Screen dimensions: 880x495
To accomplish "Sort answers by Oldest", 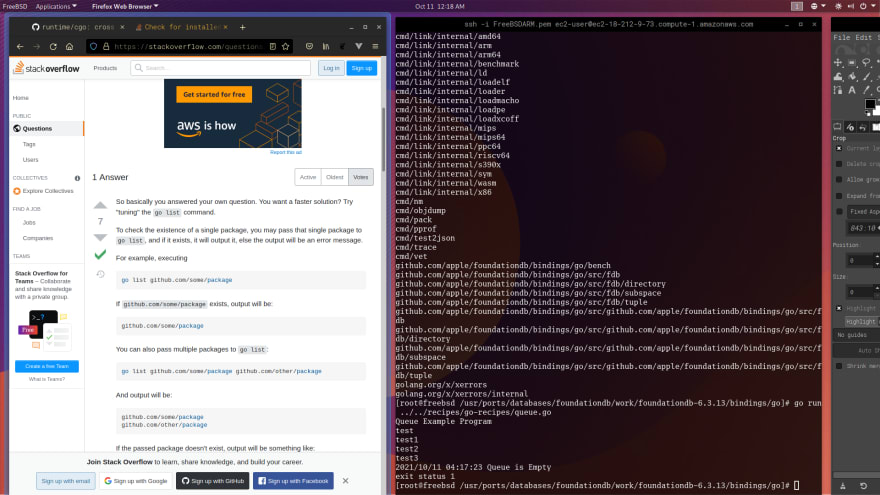I will pyautogui.click(x=334, y=177).
